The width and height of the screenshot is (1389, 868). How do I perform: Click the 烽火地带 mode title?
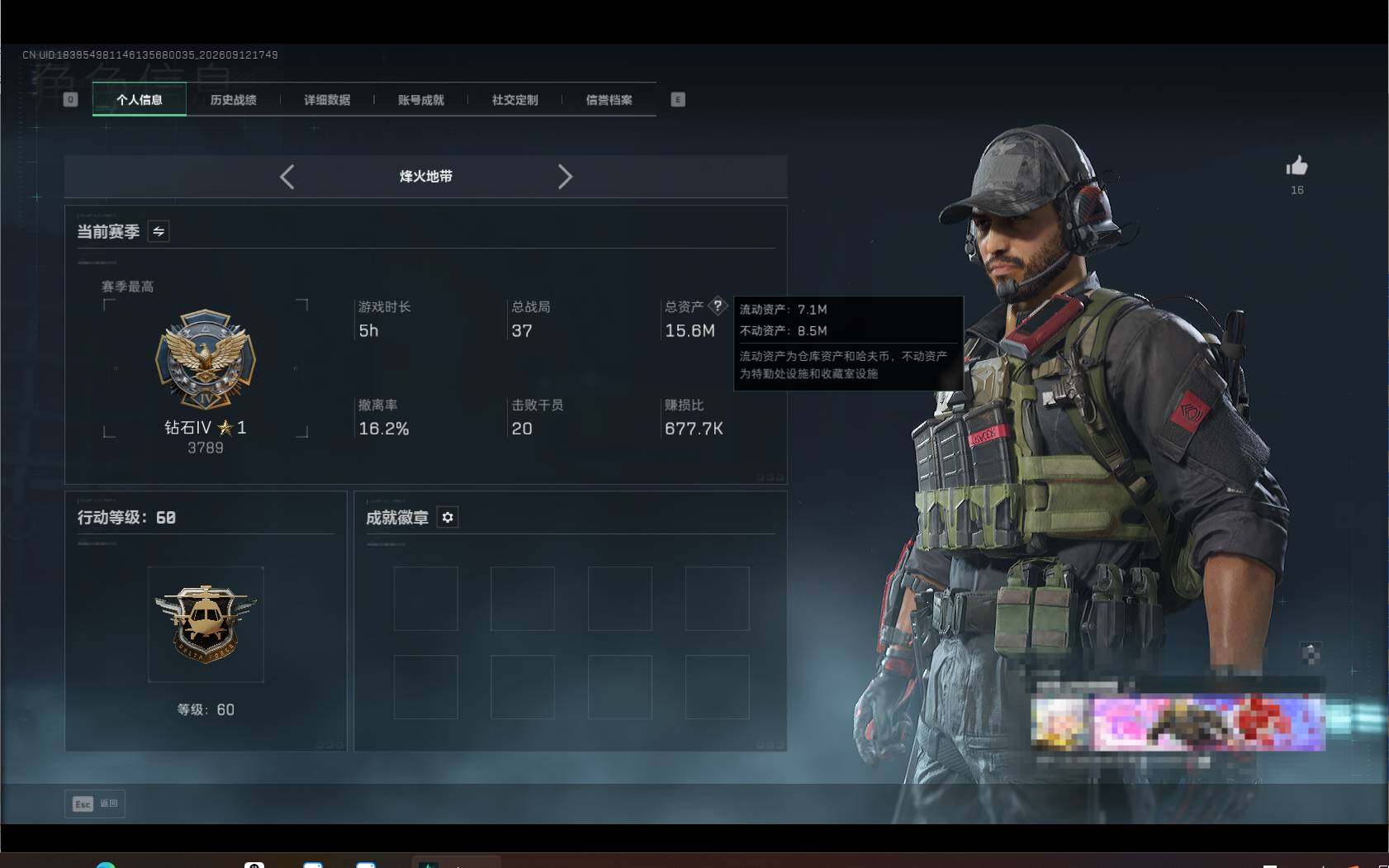click(x=426, y=177)
